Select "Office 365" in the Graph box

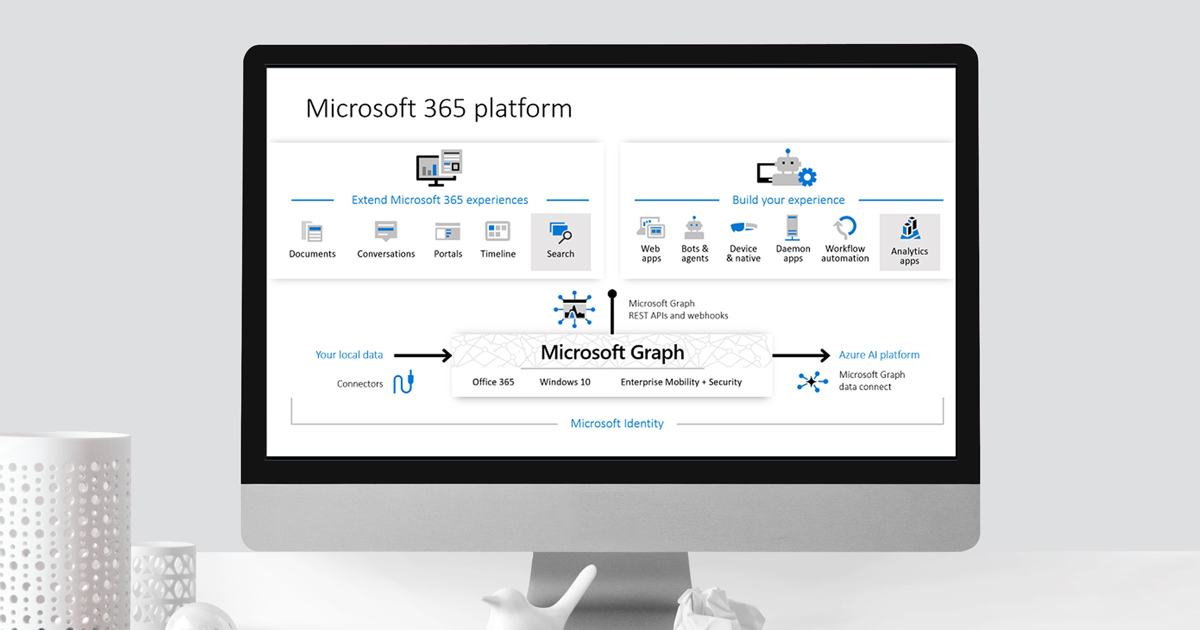pos(493,382)
